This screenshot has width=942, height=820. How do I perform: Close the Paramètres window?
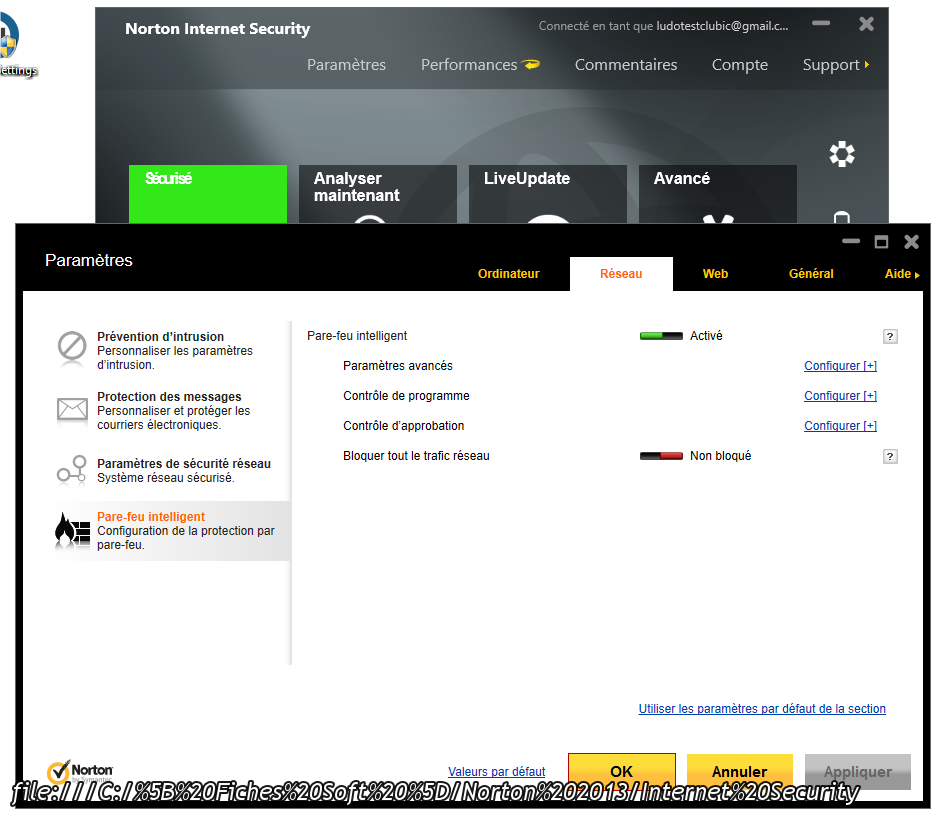point(911,241)
